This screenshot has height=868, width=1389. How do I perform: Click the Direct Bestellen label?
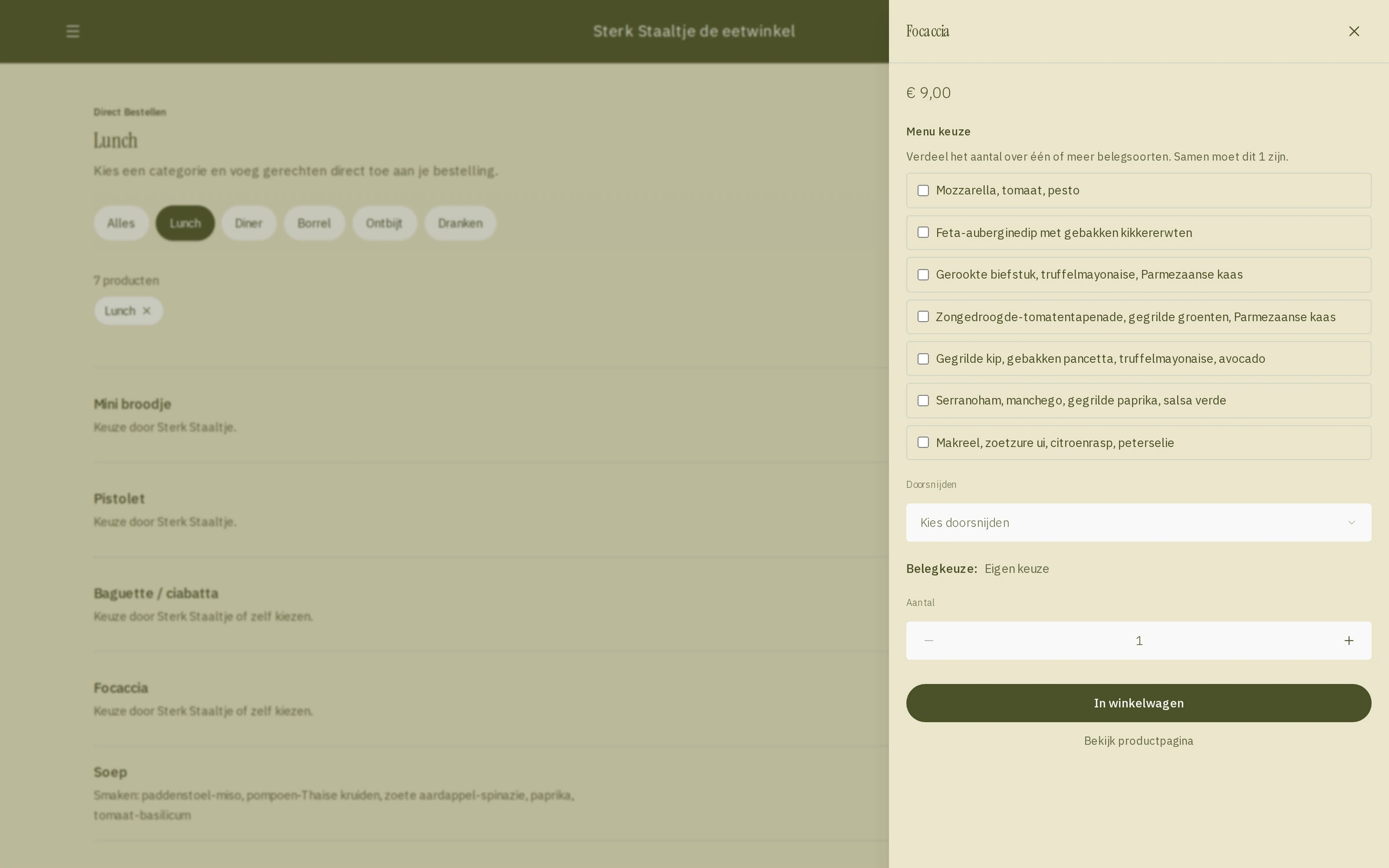(x=130, y=112)
